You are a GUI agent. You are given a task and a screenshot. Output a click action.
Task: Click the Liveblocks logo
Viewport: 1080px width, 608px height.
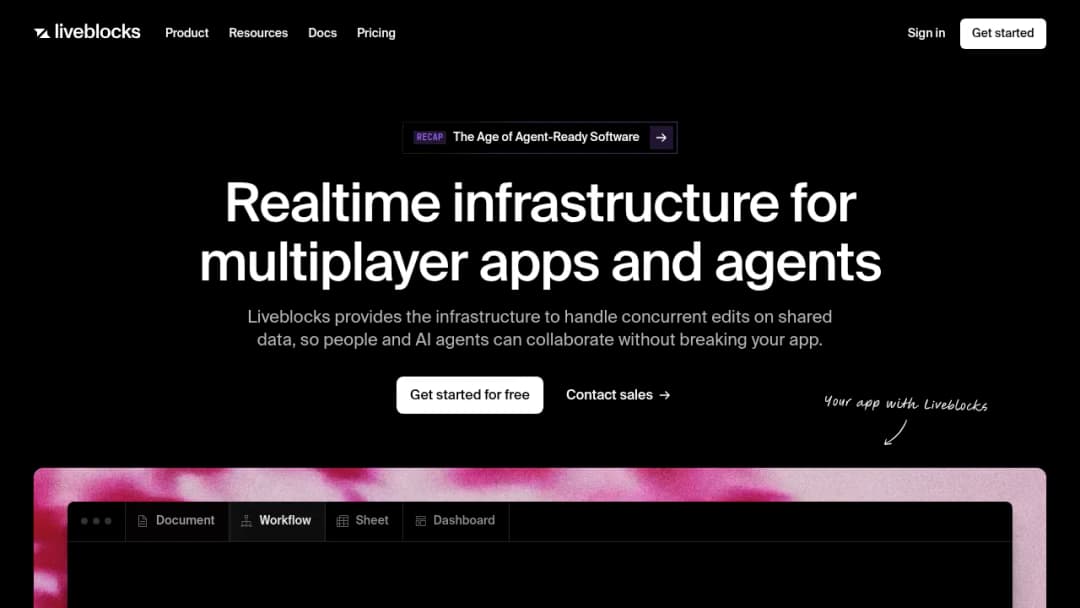87,32
